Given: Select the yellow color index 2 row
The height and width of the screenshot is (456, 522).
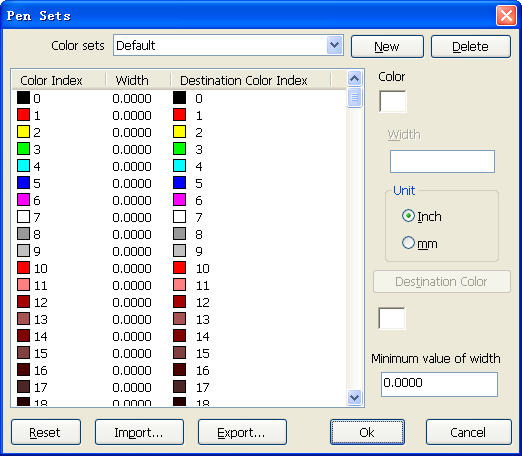Looking at the screenshot, I should (179, 132).
